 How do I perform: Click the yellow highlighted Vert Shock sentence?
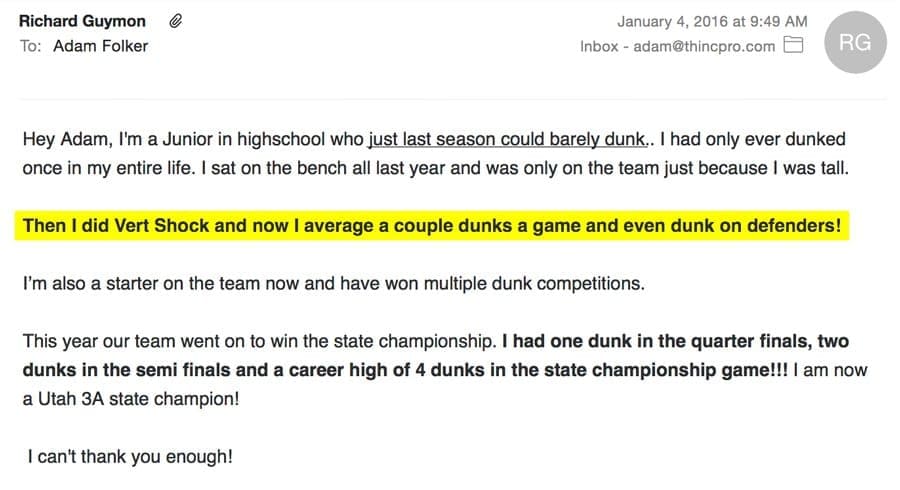(432, 226)
